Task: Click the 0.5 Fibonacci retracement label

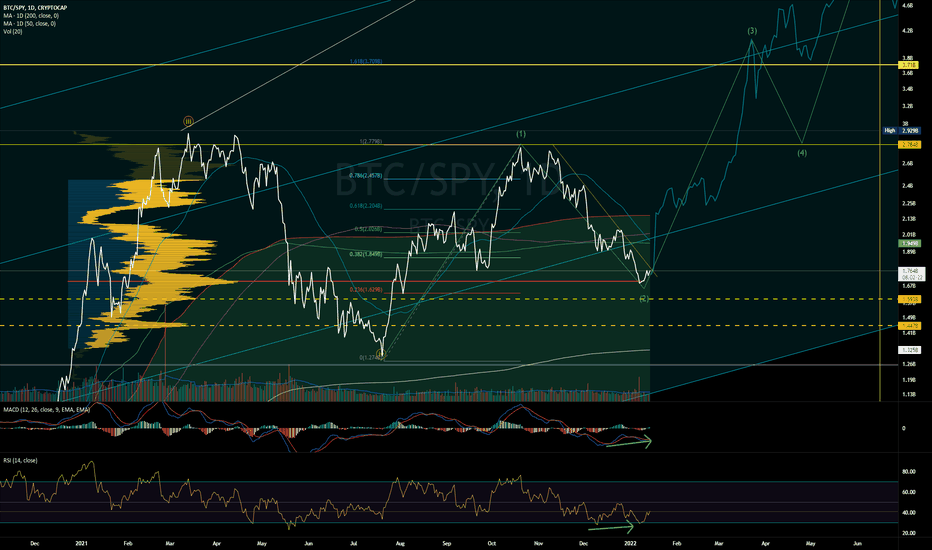Action: pyautogui.click(x=368, y=229)
